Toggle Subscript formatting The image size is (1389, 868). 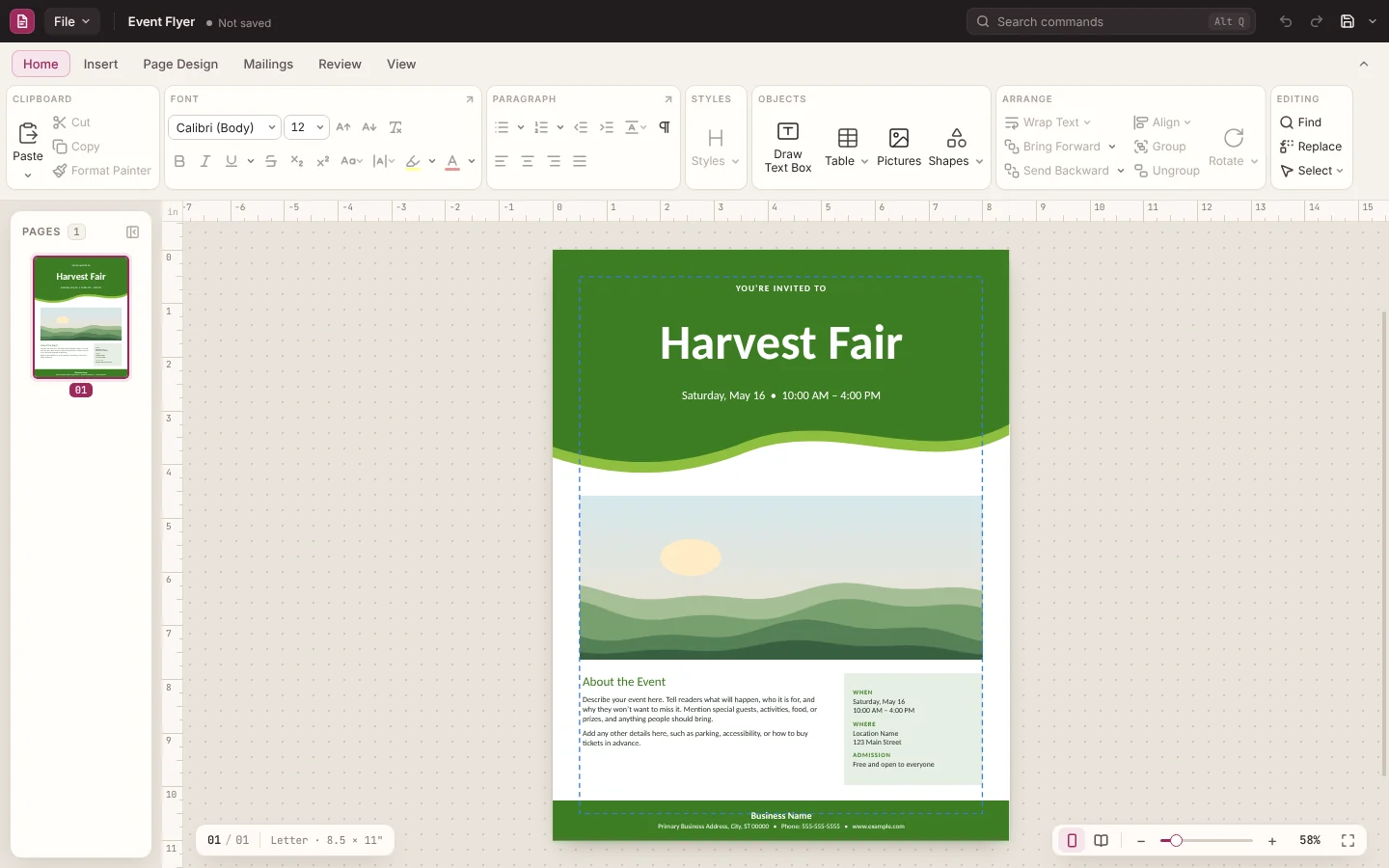(297, 161)
